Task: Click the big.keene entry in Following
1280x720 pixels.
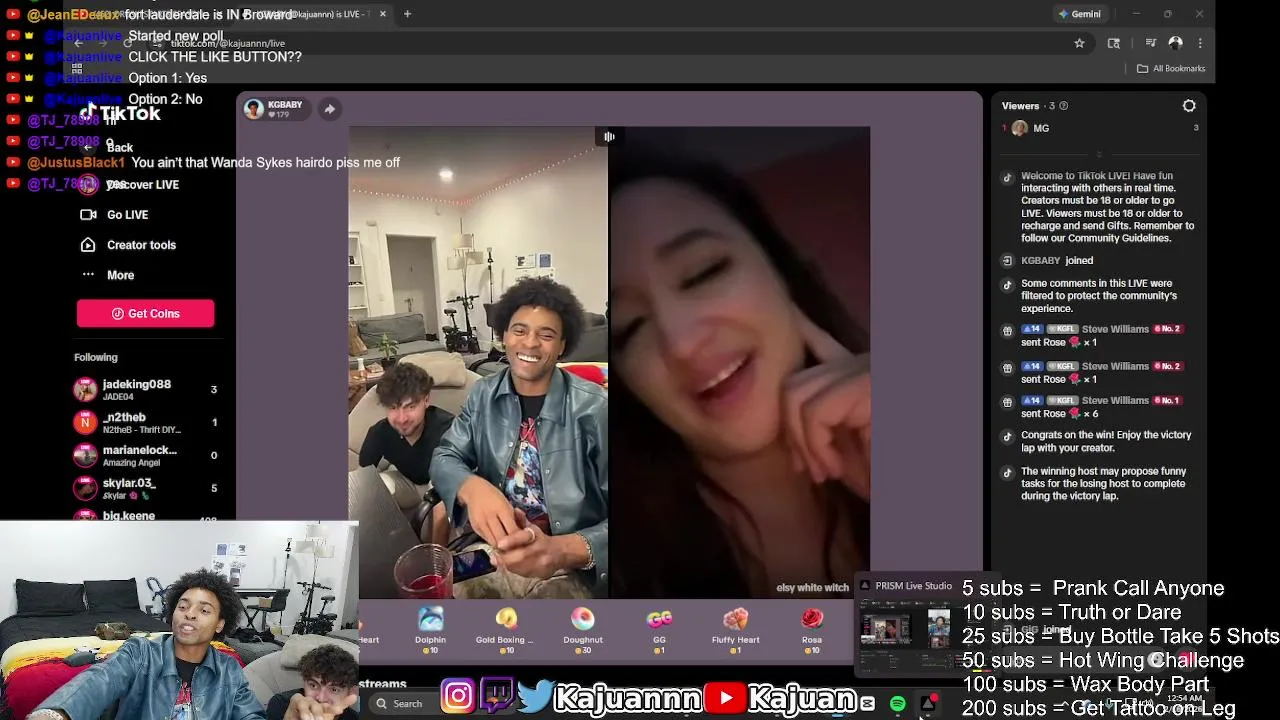Action: point(145,515)
